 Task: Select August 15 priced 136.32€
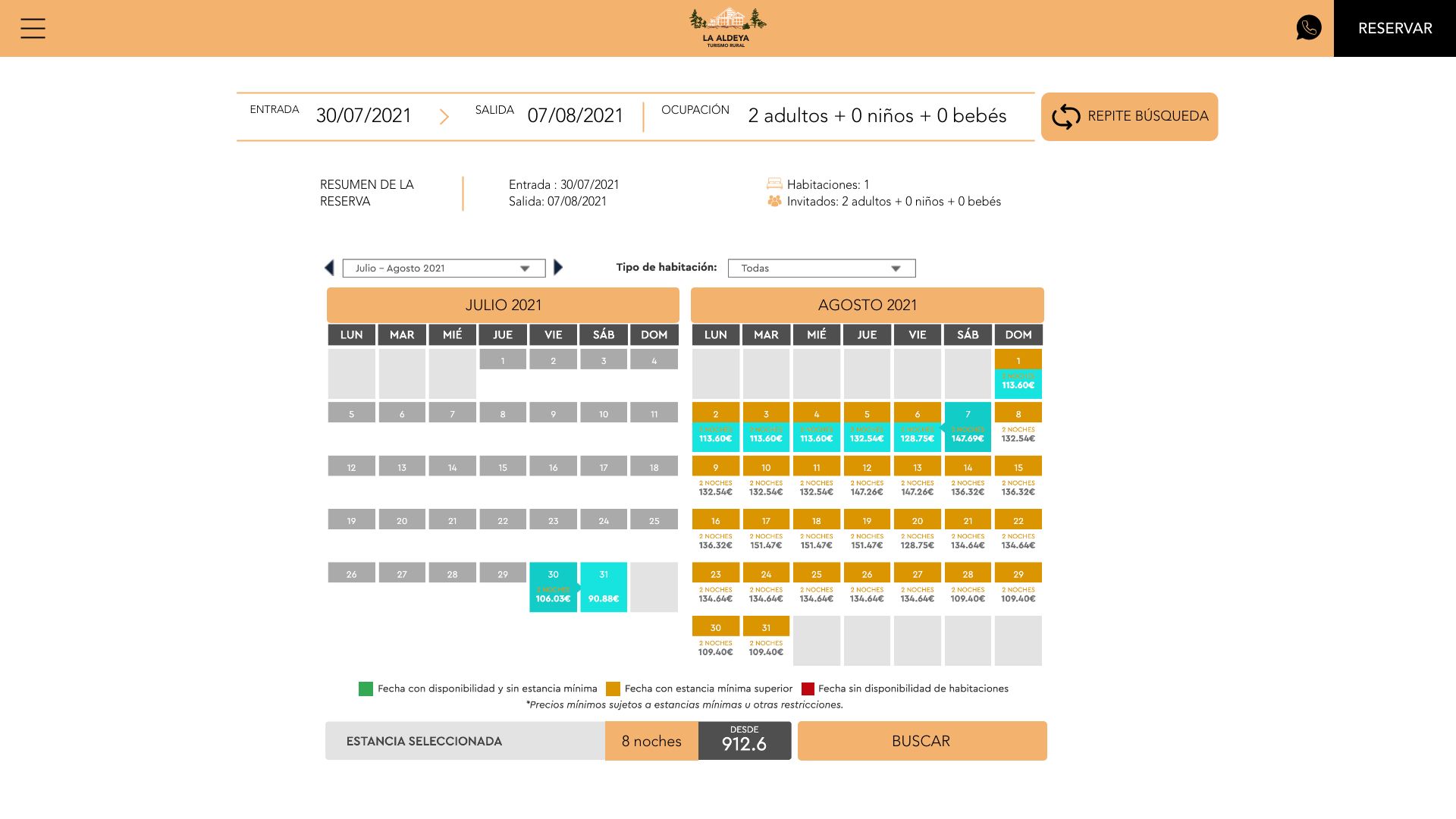1018,479
